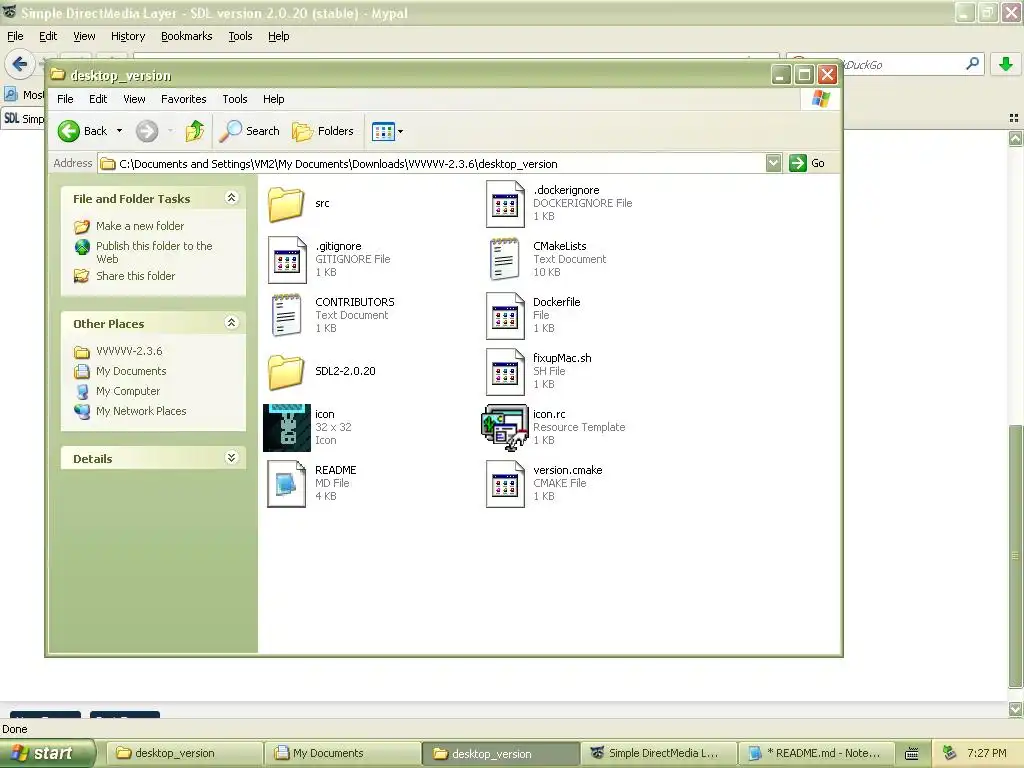Open the Views dropdown button
This screenshot has height=768, width=1024.
click(387, 131)
